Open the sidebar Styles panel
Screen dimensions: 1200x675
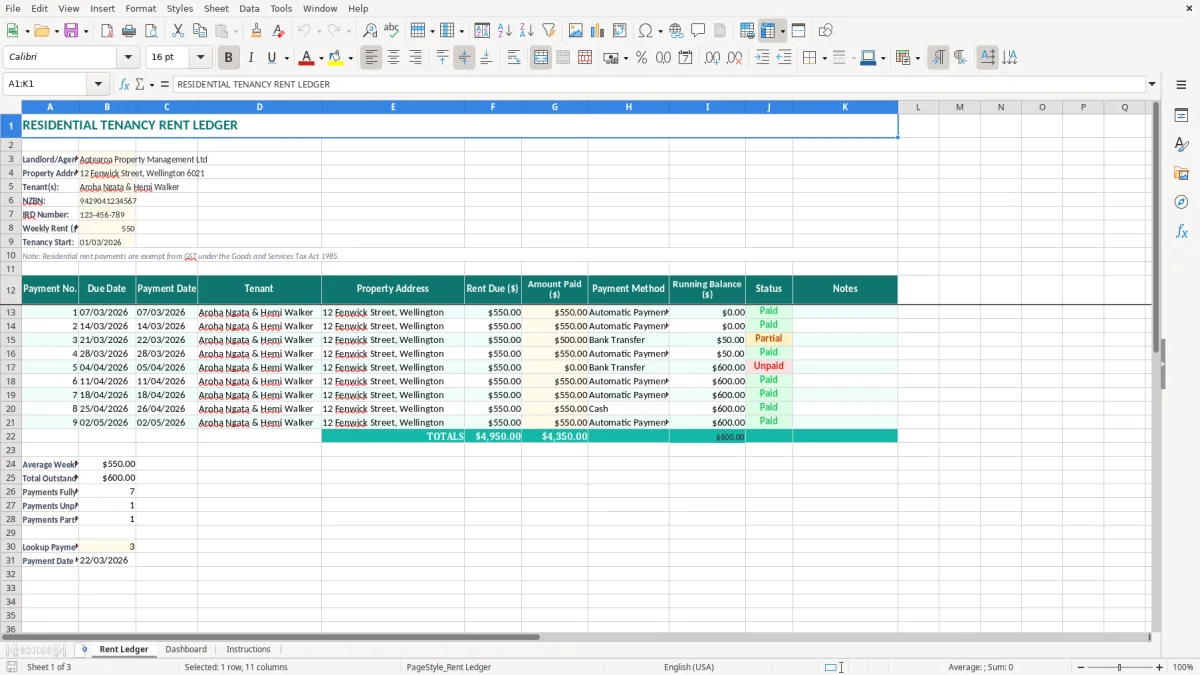coord(1181,144)
